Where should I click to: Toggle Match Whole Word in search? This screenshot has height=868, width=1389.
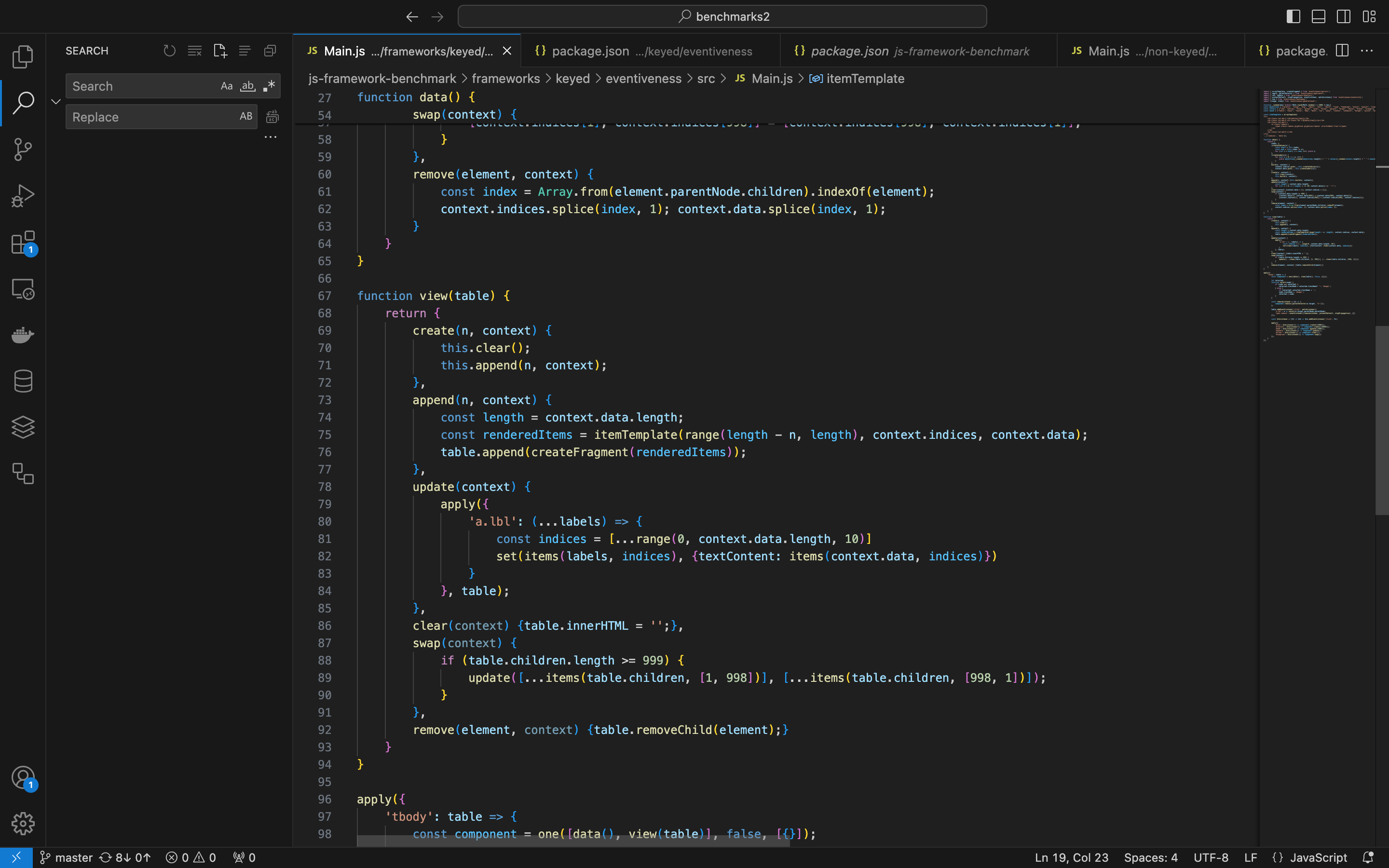point(247,86)
